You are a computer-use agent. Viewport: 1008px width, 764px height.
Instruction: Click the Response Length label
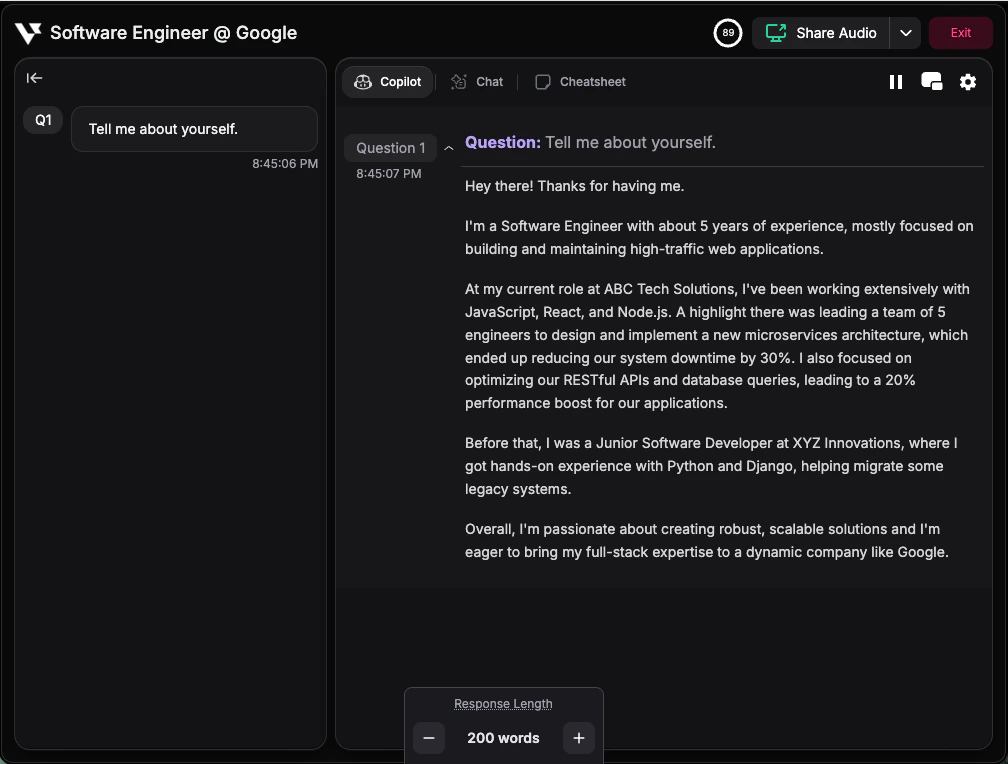(x=503, y=704)
